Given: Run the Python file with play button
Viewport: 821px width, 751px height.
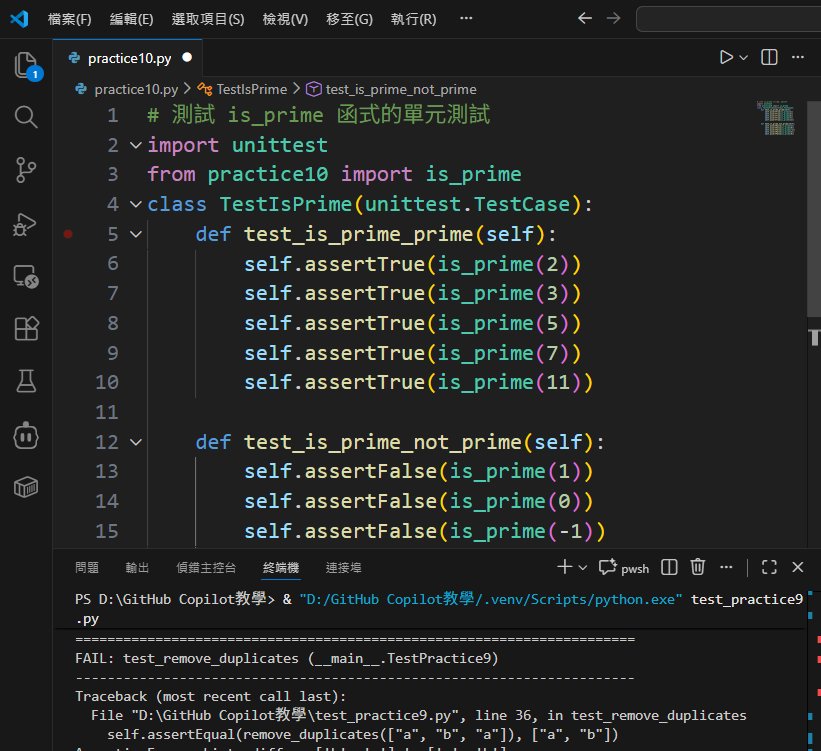Looking at the screenshot, I should (726, 58).
